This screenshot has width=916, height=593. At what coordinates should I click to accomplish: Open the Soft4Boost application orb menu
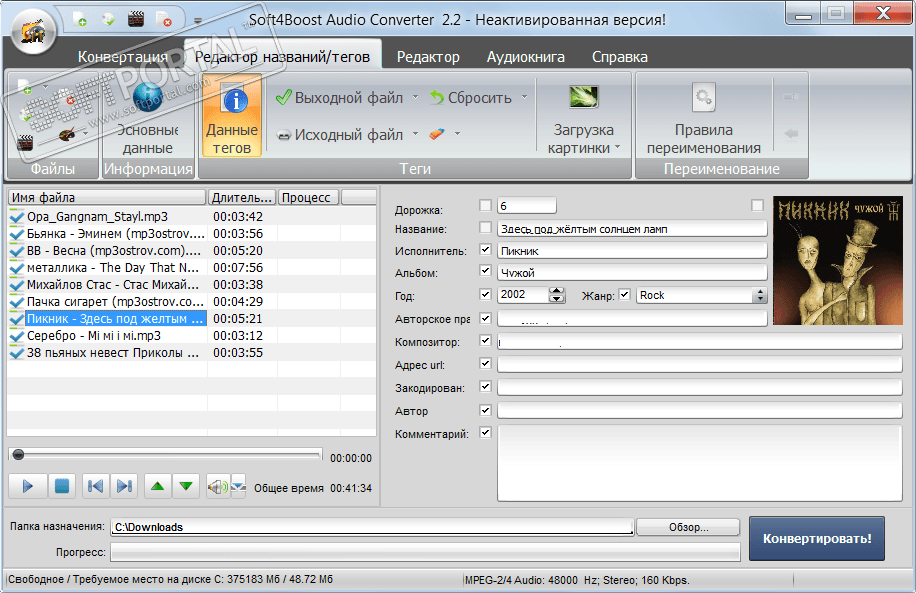[x=33, y=30]
